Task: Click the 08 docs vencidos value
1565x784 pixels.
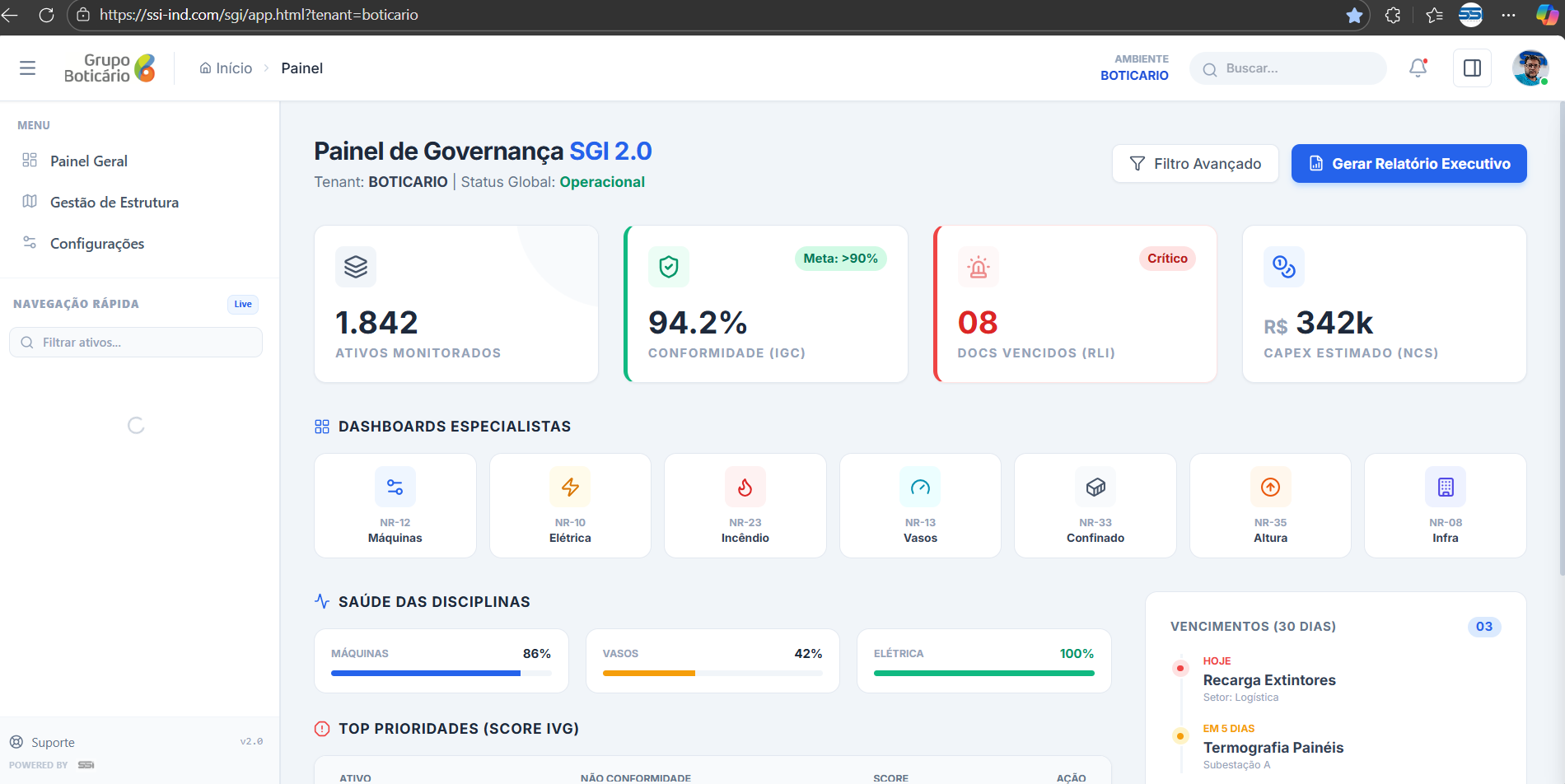Action: point(978,322)
